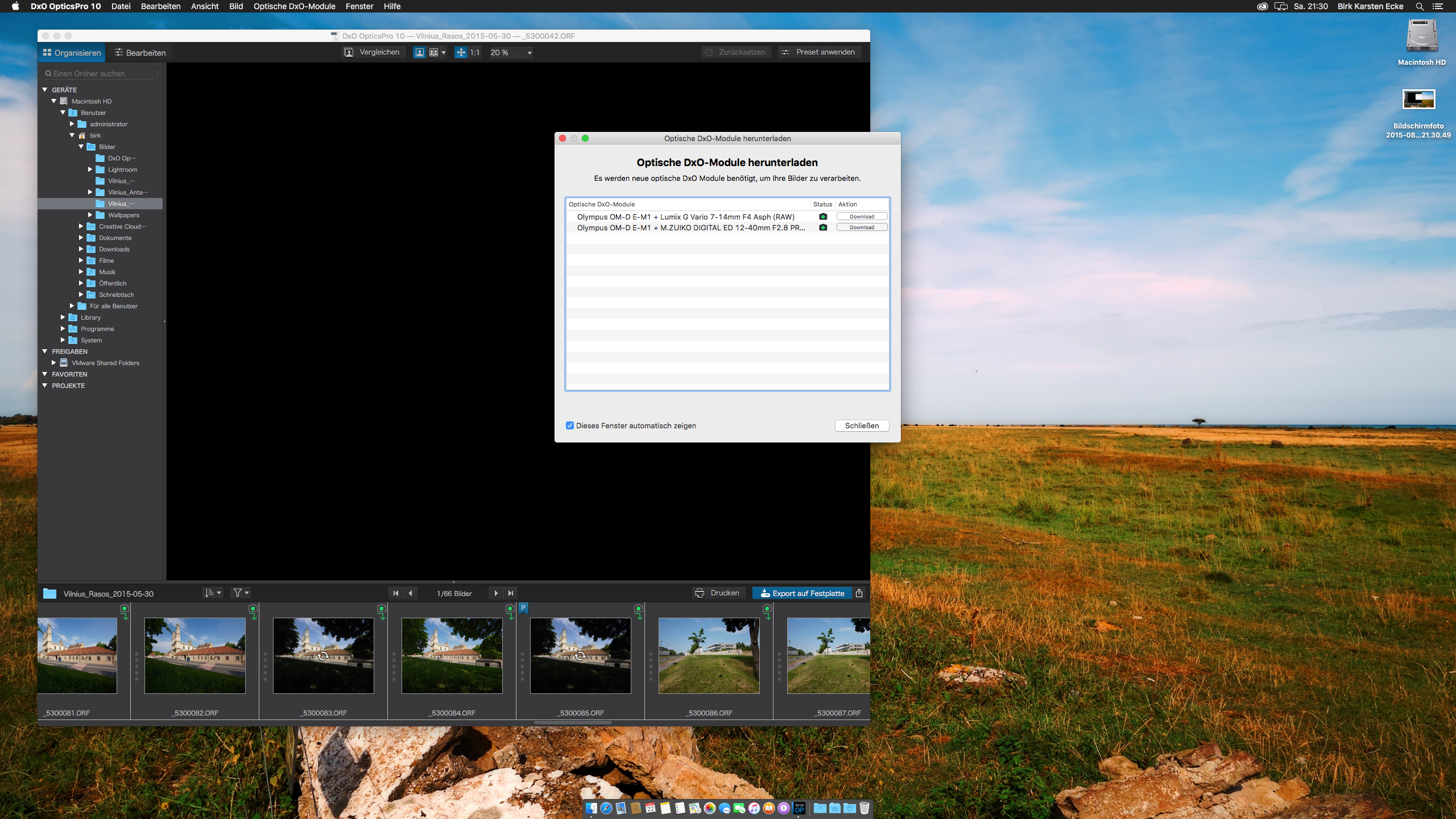Screen dimensions: 1456x819
Task: Open Finder from the Dock
Action: pos(591,808)
